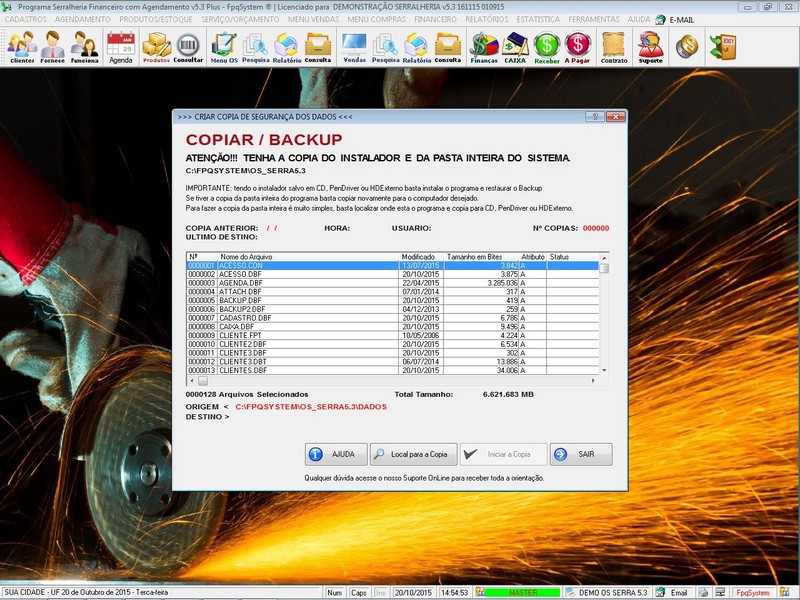The width and height of the screenshot is (800, 600).
Task: Open the ESTATÍSTICA menu
Action: [x=538, y=19]
